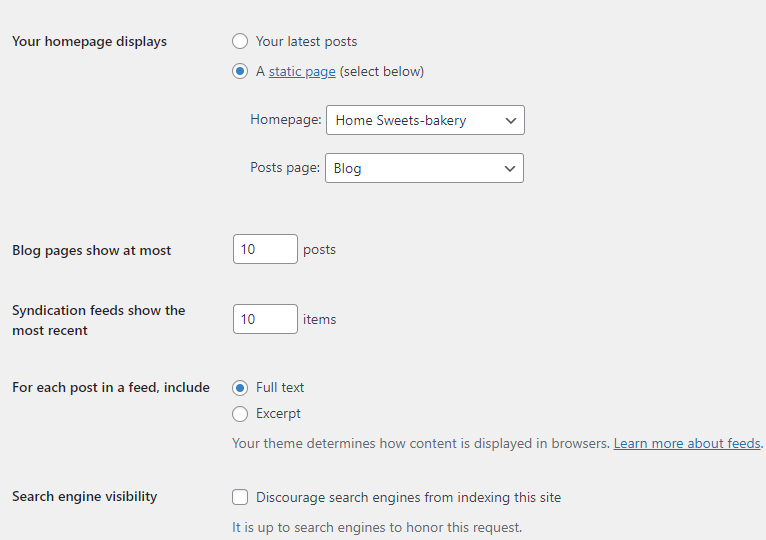Open the "static page" hyperlink
Screen dimensions: 766x540
pyautogui.click(x=302, y=72)
